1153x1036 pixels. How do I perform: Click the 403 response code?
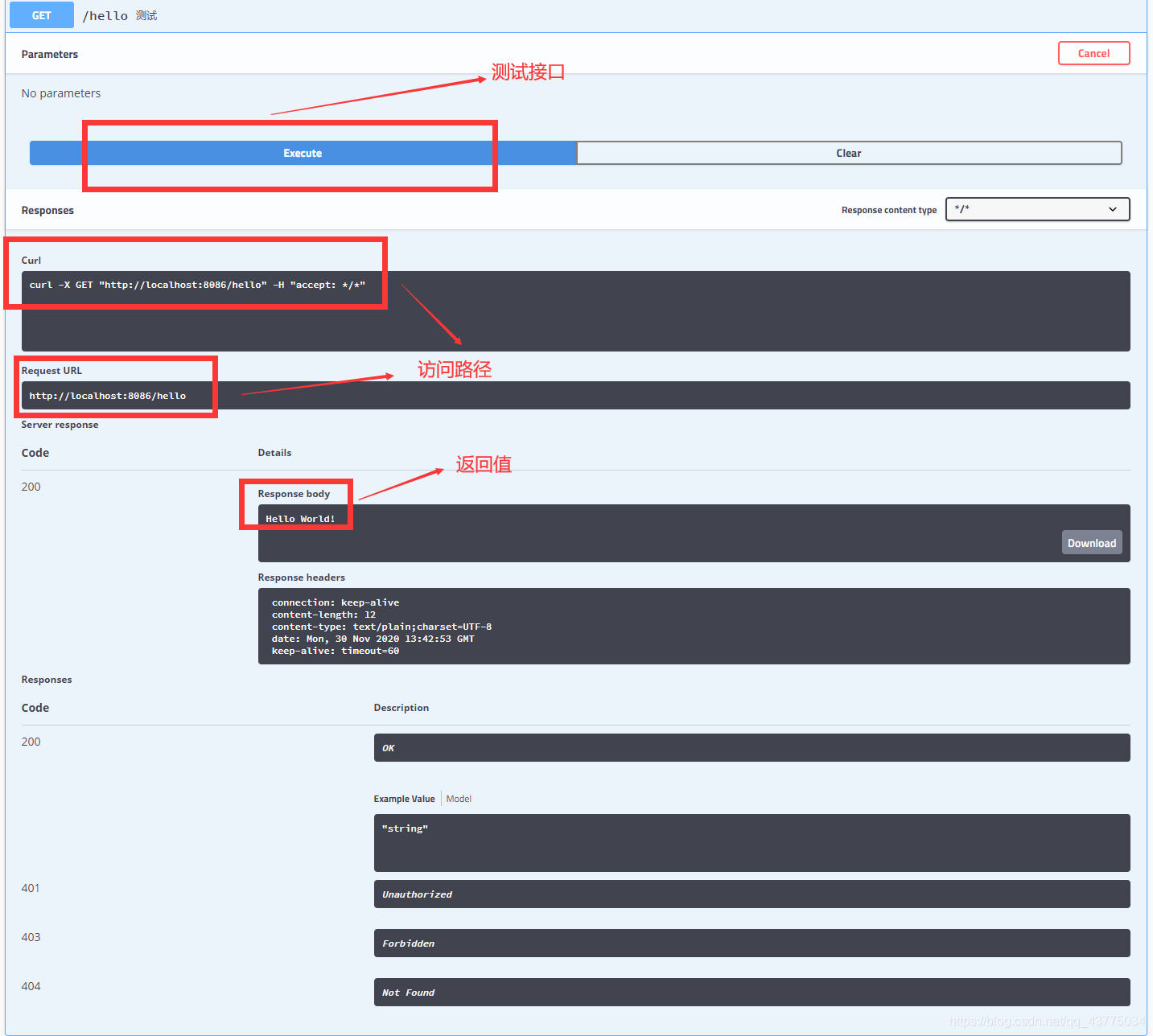(31, 937)
